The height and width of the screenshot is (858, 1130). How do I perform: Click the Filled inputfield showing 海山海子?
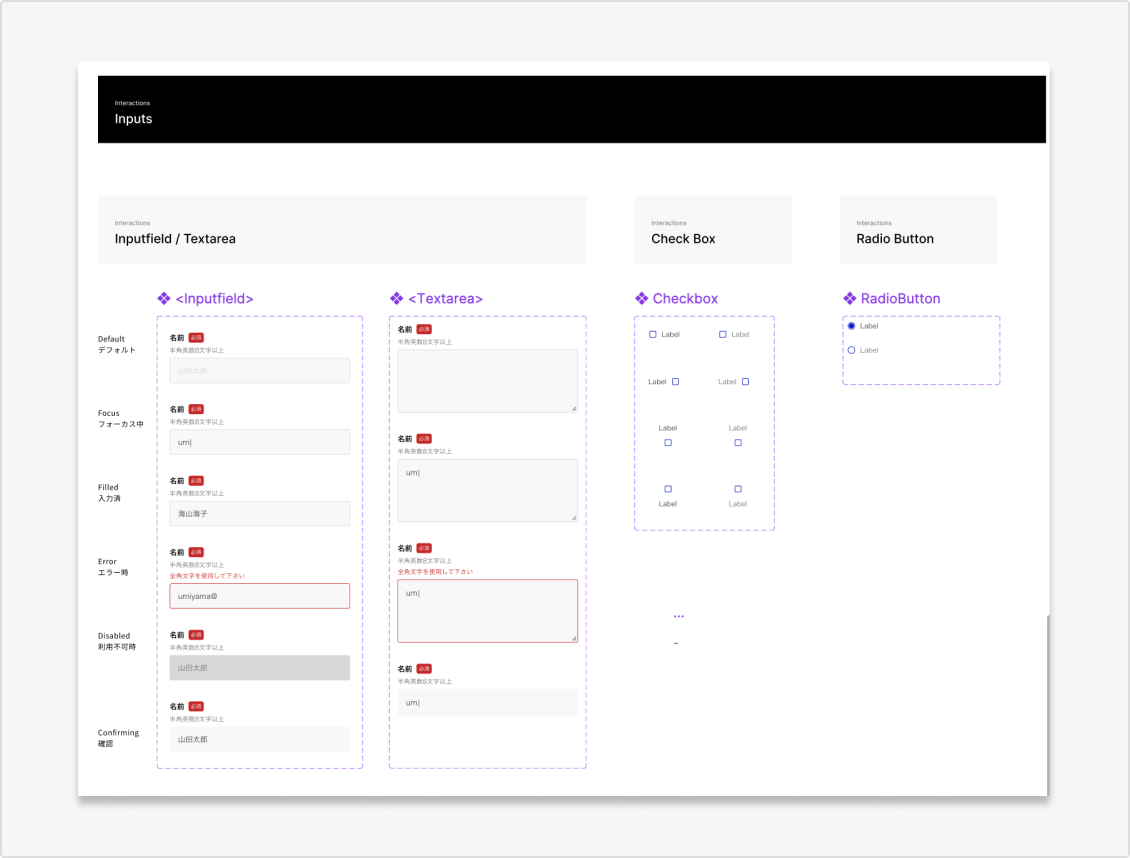coord(259,514)
